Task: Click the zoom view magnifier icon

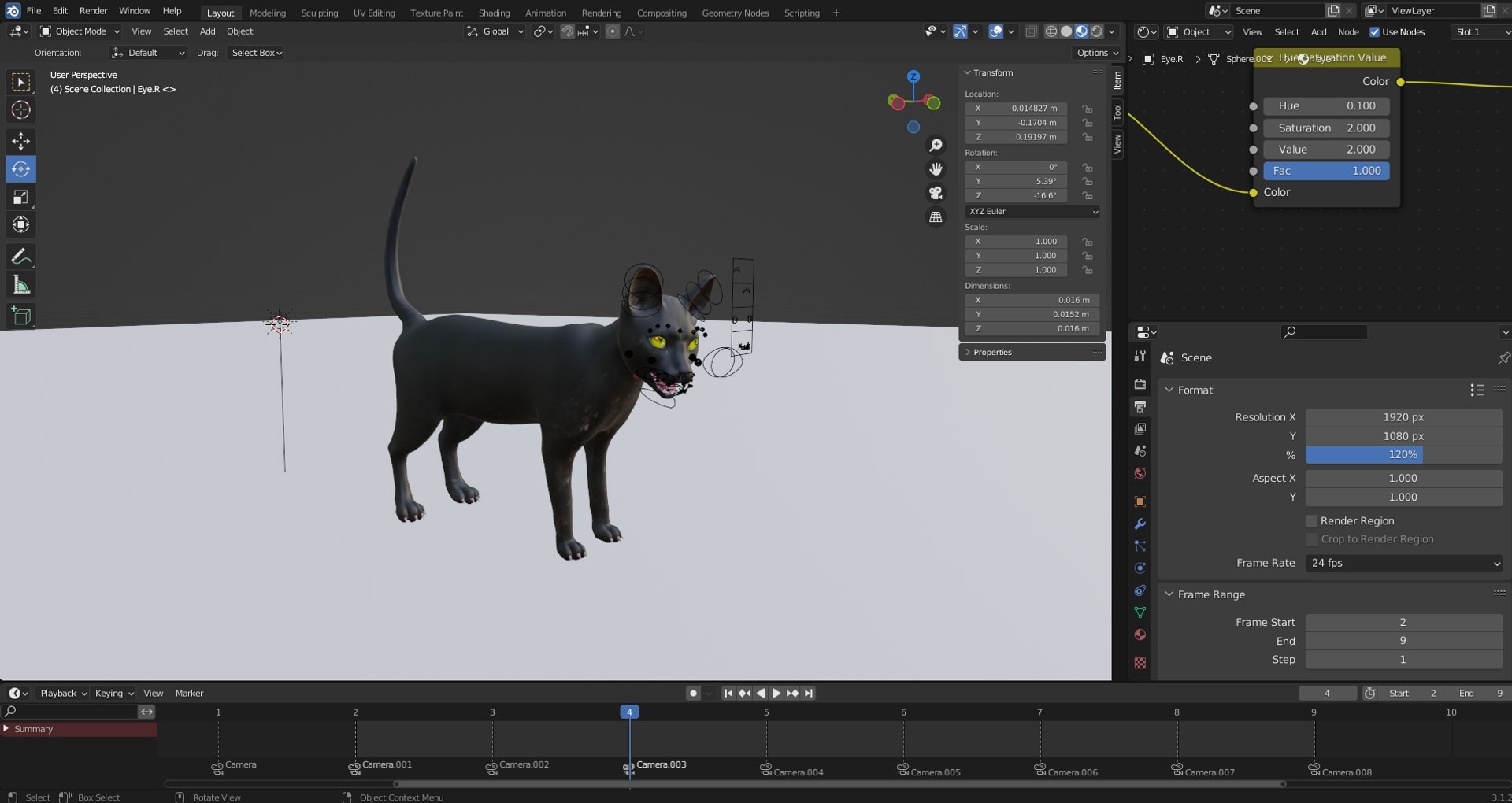Action: (x=936, y=146)
